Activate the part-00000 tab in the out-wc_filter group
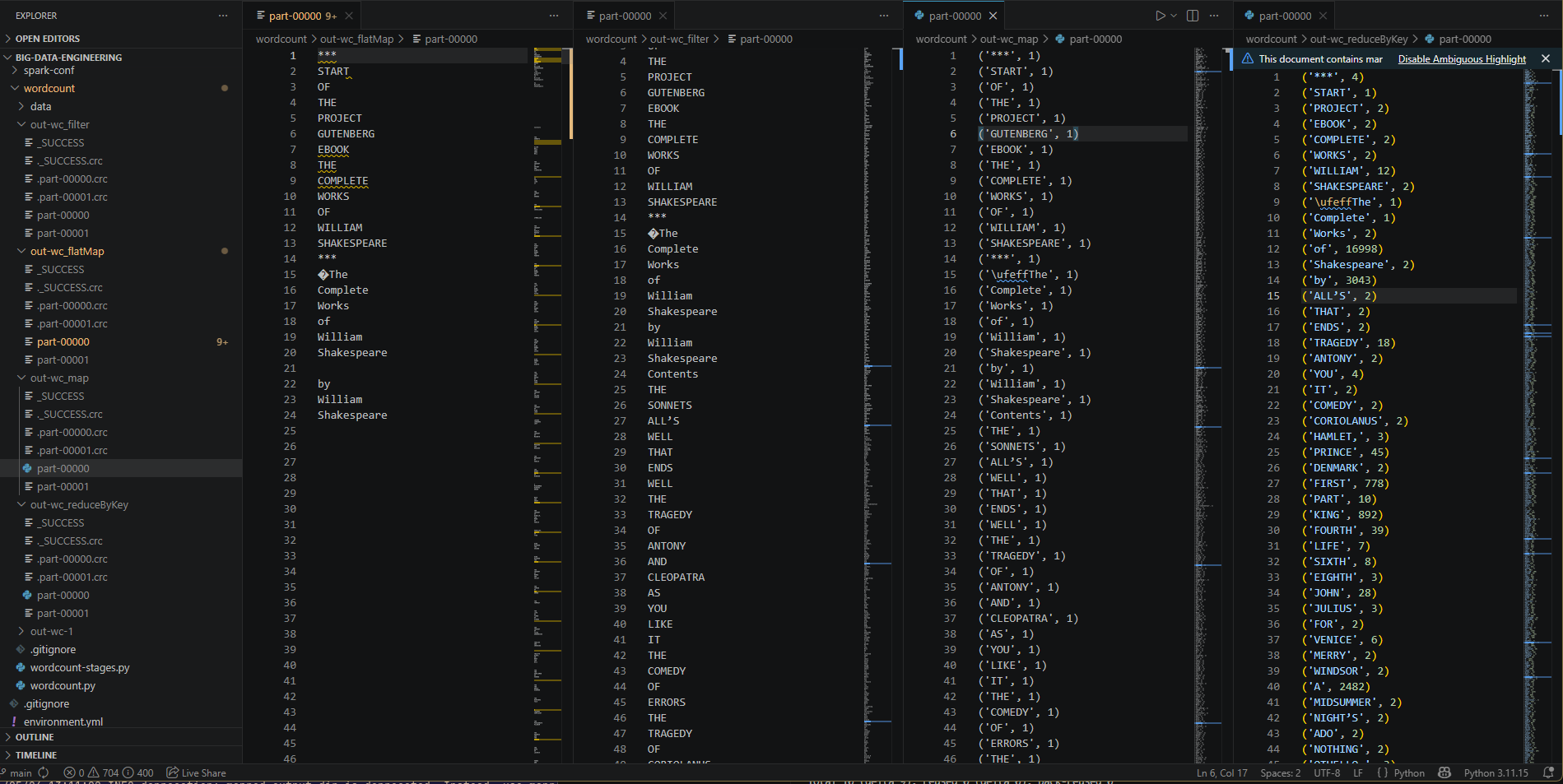The width and height of the screenshot is (1563, 784). point(626,16)
